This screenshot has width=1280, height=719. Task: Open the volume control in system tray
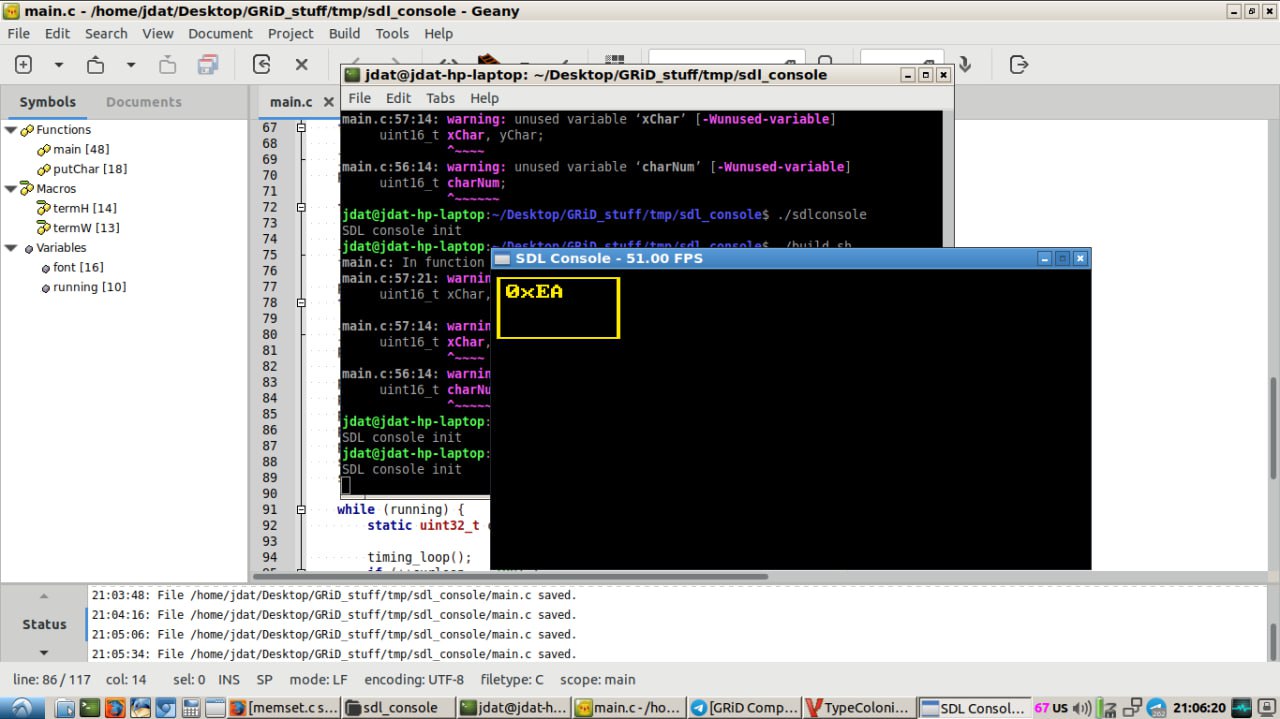pyautogui.click(x=1082, y=708)
